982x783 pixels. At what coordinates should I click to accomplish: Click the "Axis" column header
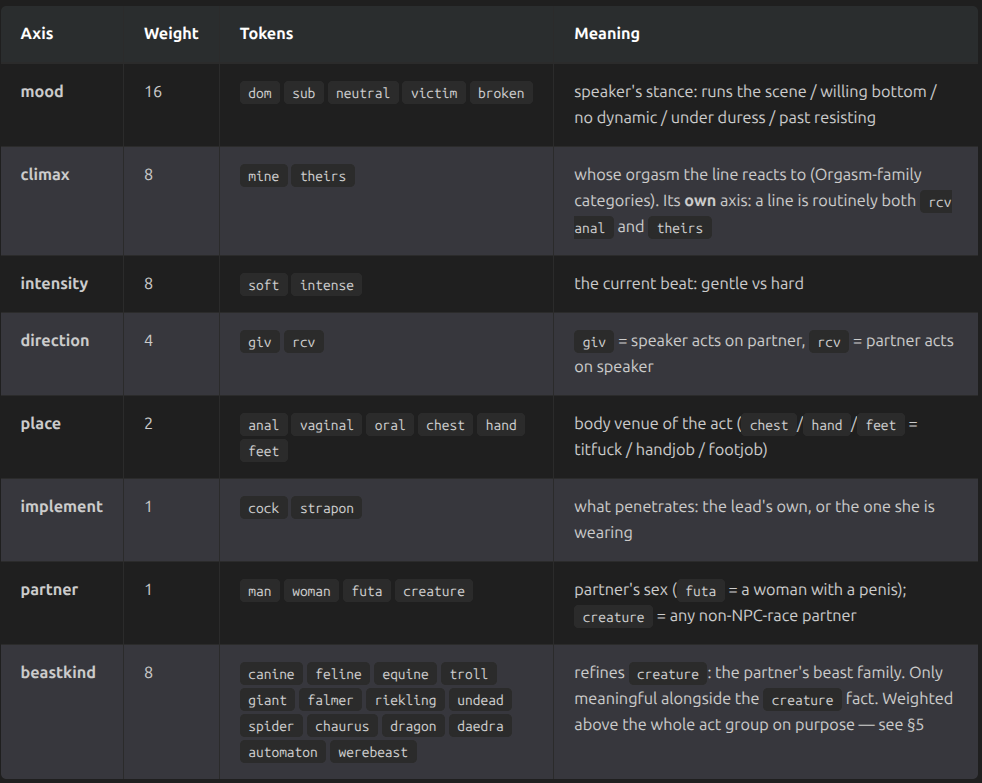pyautogui.click(x=37, y=34)
